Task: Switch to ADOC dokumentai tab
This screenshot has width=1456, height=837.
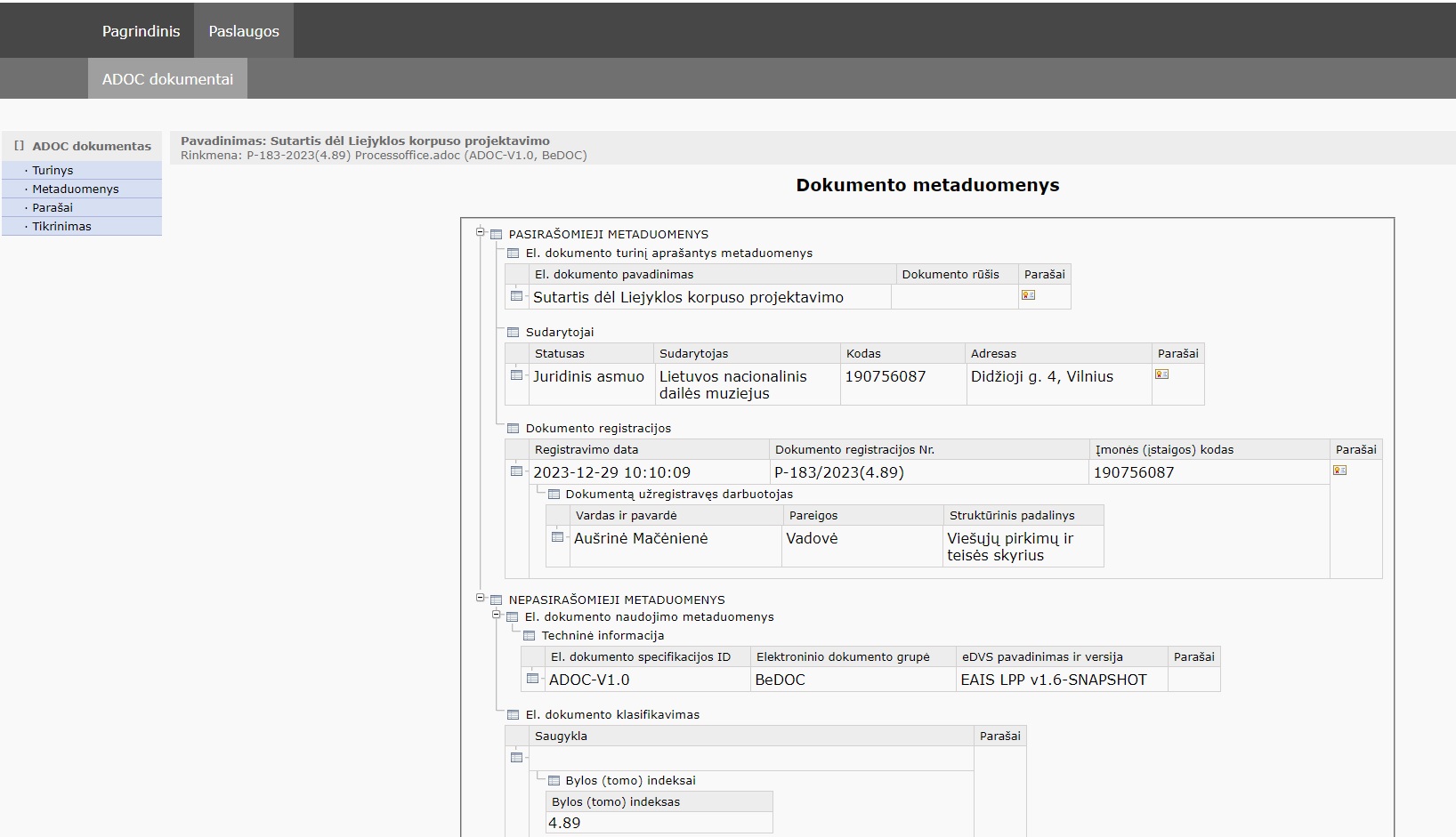Action: [x=167, y=79]
